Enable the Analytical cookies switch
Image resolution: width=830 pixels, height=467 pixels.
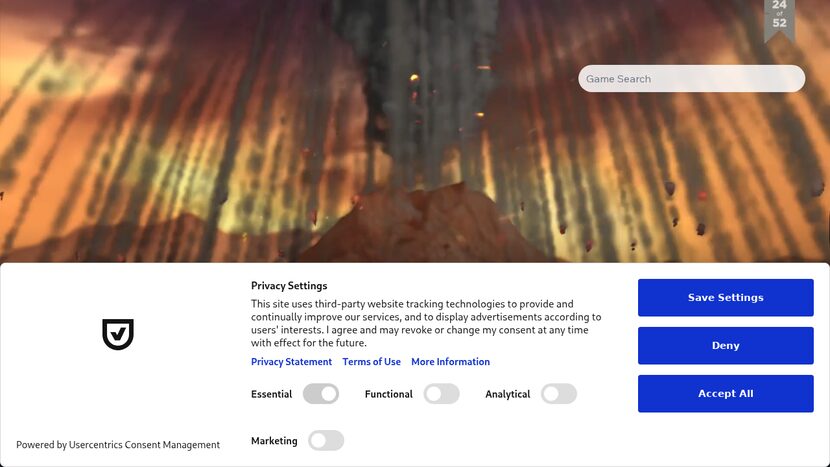[x=559, y=394]
